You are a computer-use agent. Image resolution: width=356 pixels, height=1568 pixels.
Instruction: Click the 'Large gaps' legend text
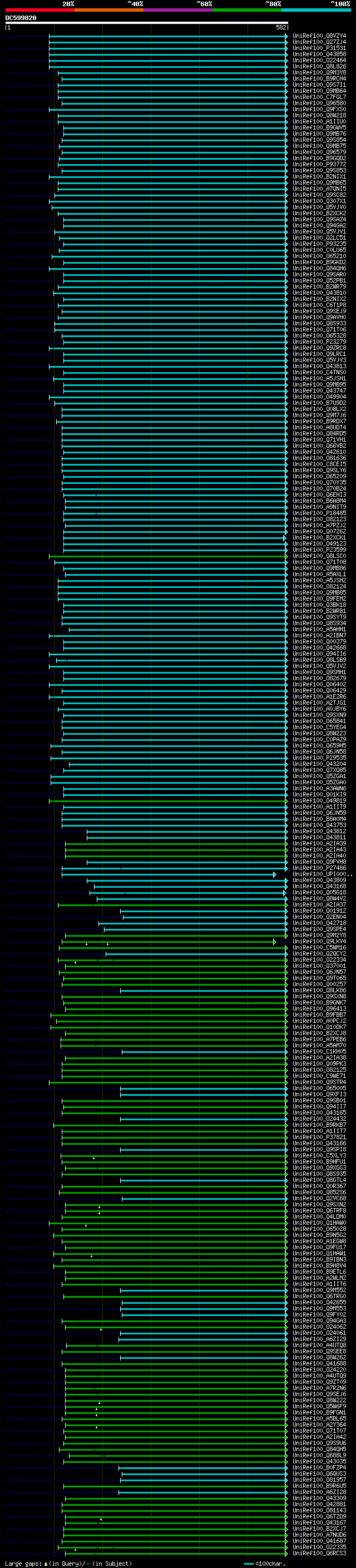23,1563
